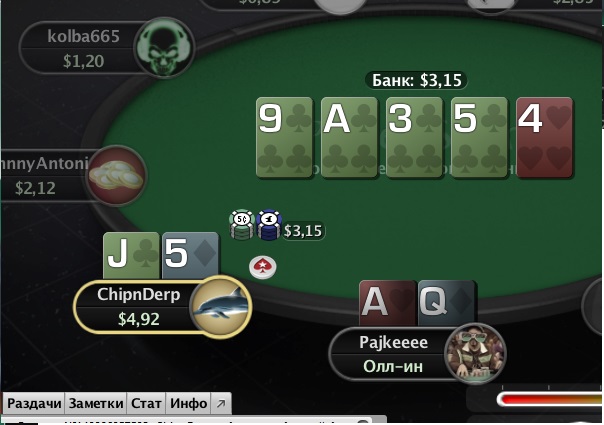Click Pajkeeee's Queen of diamonds card
This screenshot has width=604, height=425.
point(447,303)
